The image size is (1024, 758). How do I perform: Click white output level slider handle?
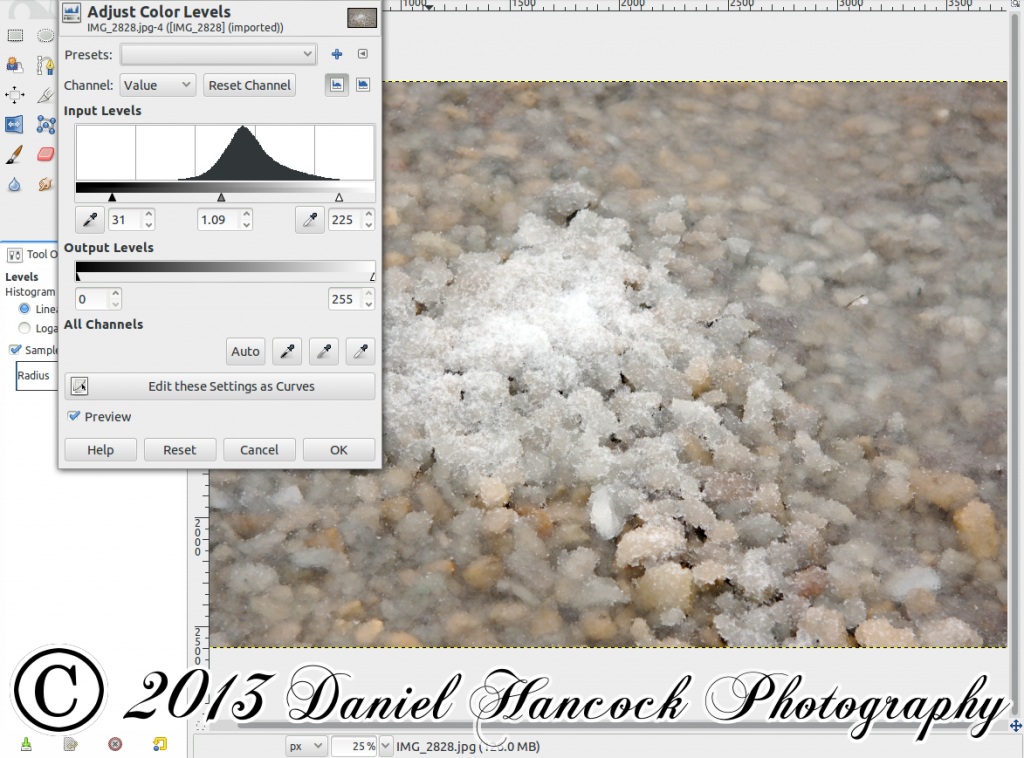coord(372,277)
